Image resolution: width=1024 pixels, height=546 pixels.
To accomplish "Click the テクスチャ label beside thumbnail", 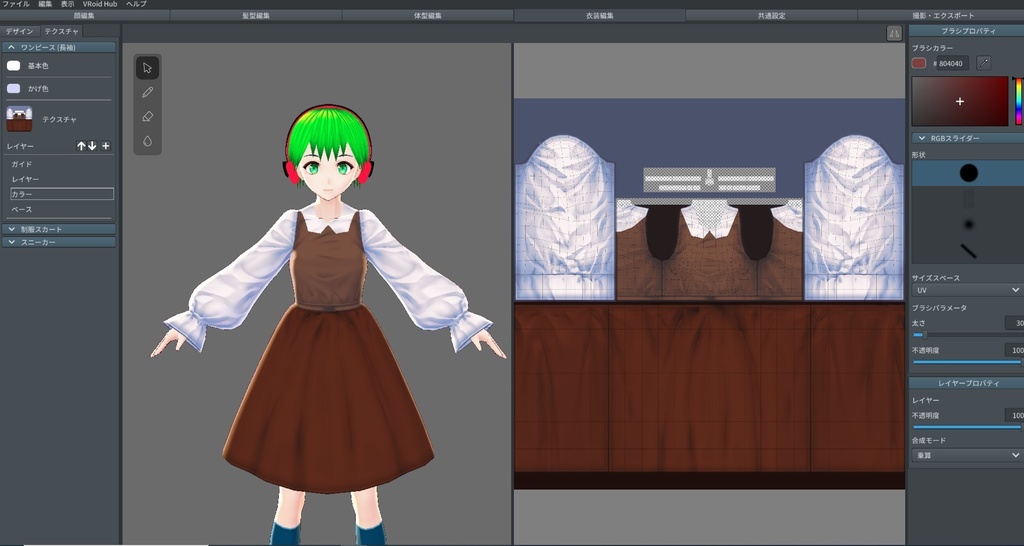I will point(59,120).
